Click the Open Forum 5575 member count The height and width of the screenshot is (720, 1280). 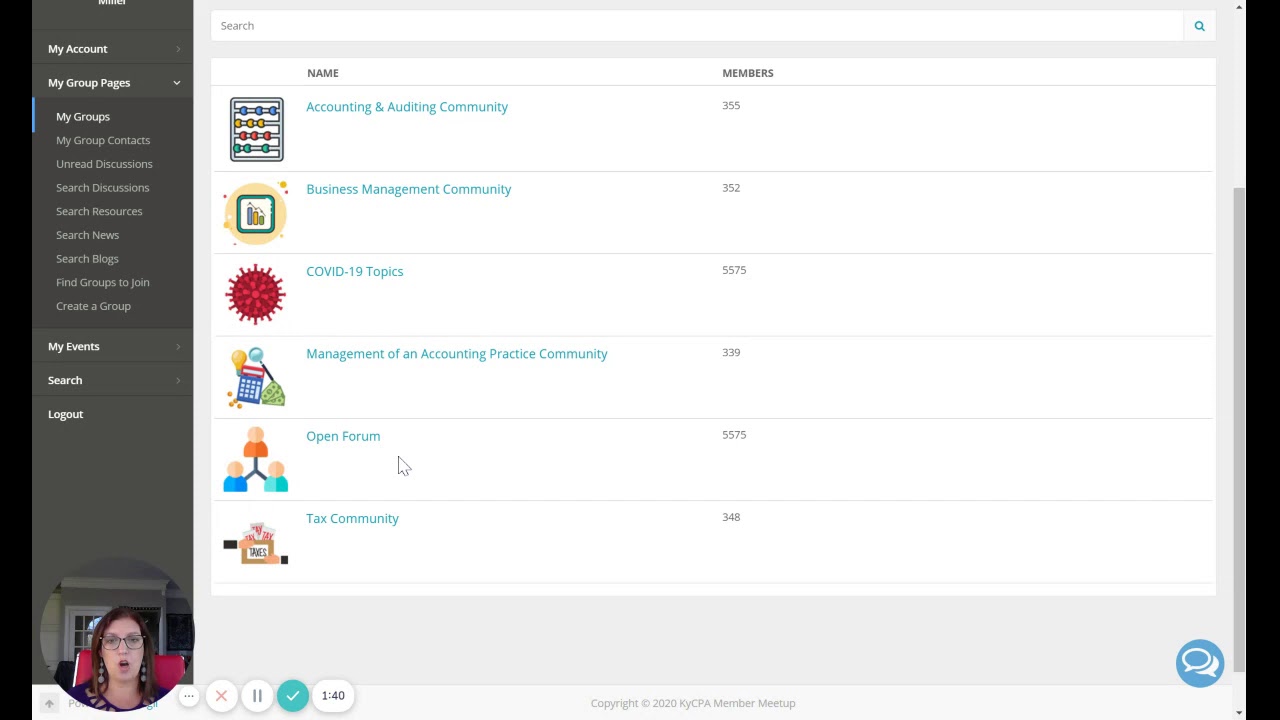tap(734, 435)
